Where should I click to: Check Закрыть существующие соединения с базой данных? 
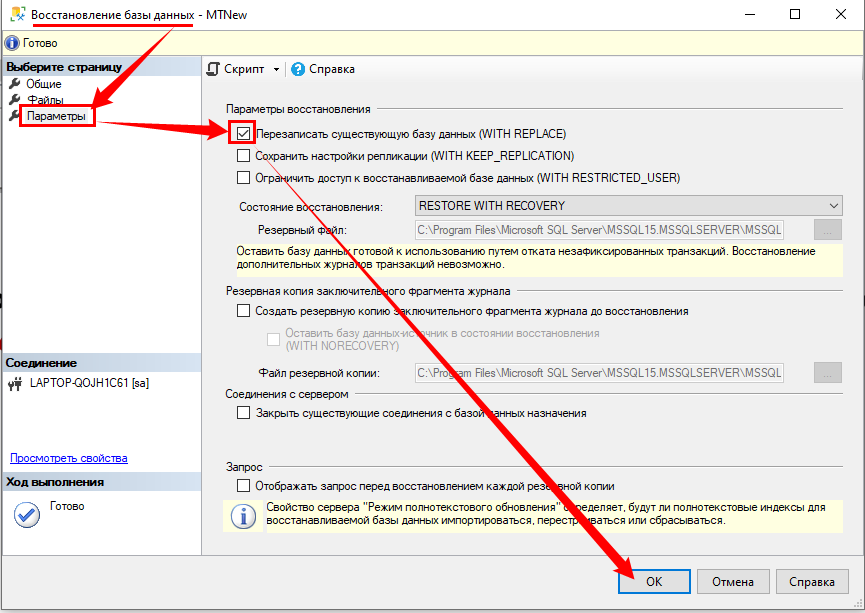click(x=243, y=413)
